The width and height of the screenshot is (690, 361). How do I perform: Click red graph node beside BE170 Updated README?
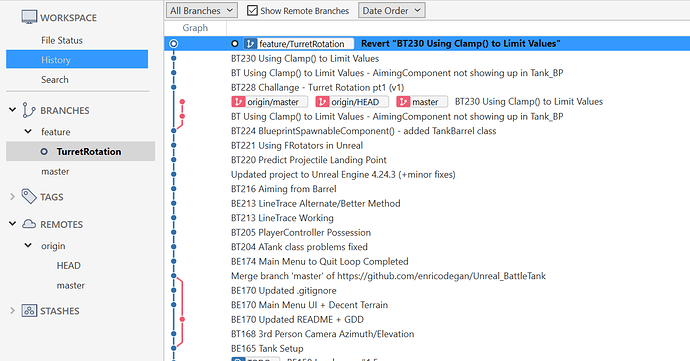pos(182,319)
